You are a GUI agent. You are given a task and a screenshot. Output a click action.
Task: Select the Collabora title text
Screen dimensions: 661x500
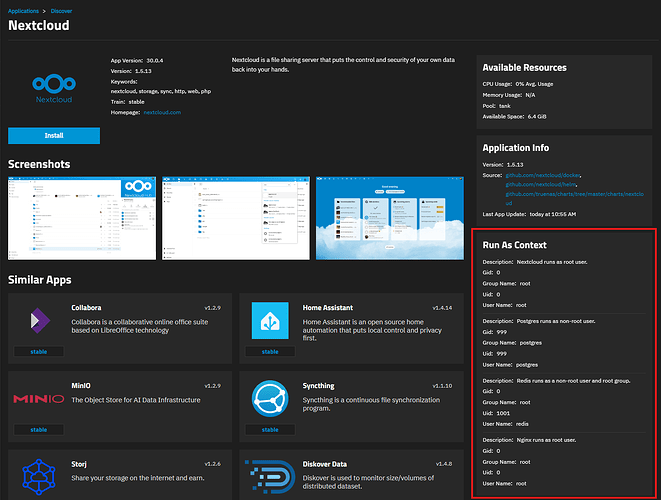pyautogui.click(x=86, y=308)
